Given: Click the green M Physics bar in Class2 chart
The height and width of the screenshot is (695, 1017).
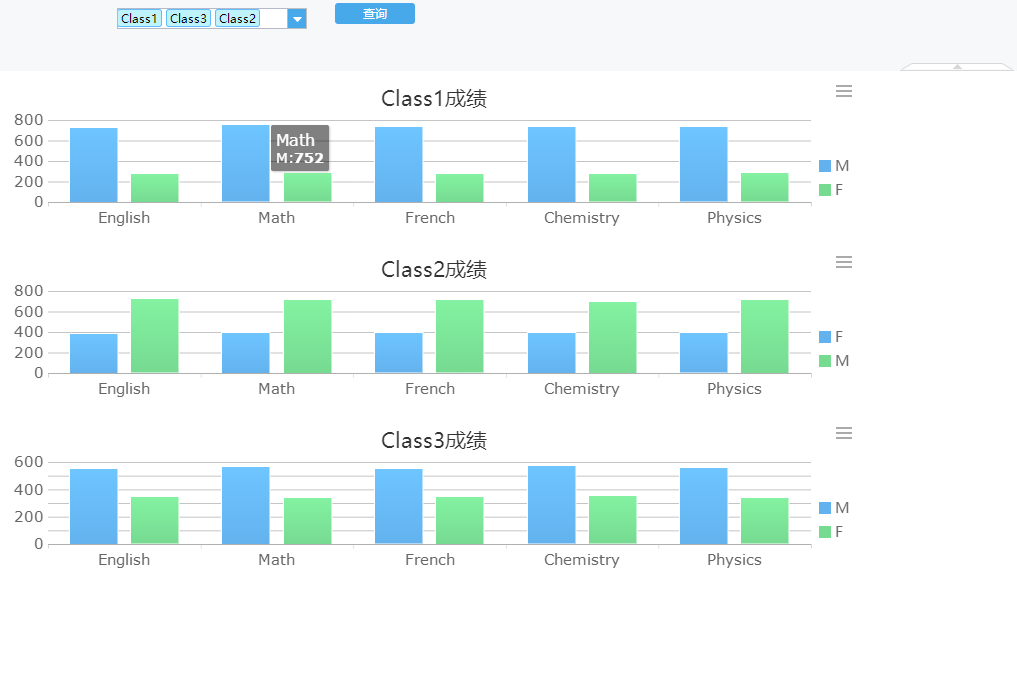Looking at the screenshot, I should (765, 336).
